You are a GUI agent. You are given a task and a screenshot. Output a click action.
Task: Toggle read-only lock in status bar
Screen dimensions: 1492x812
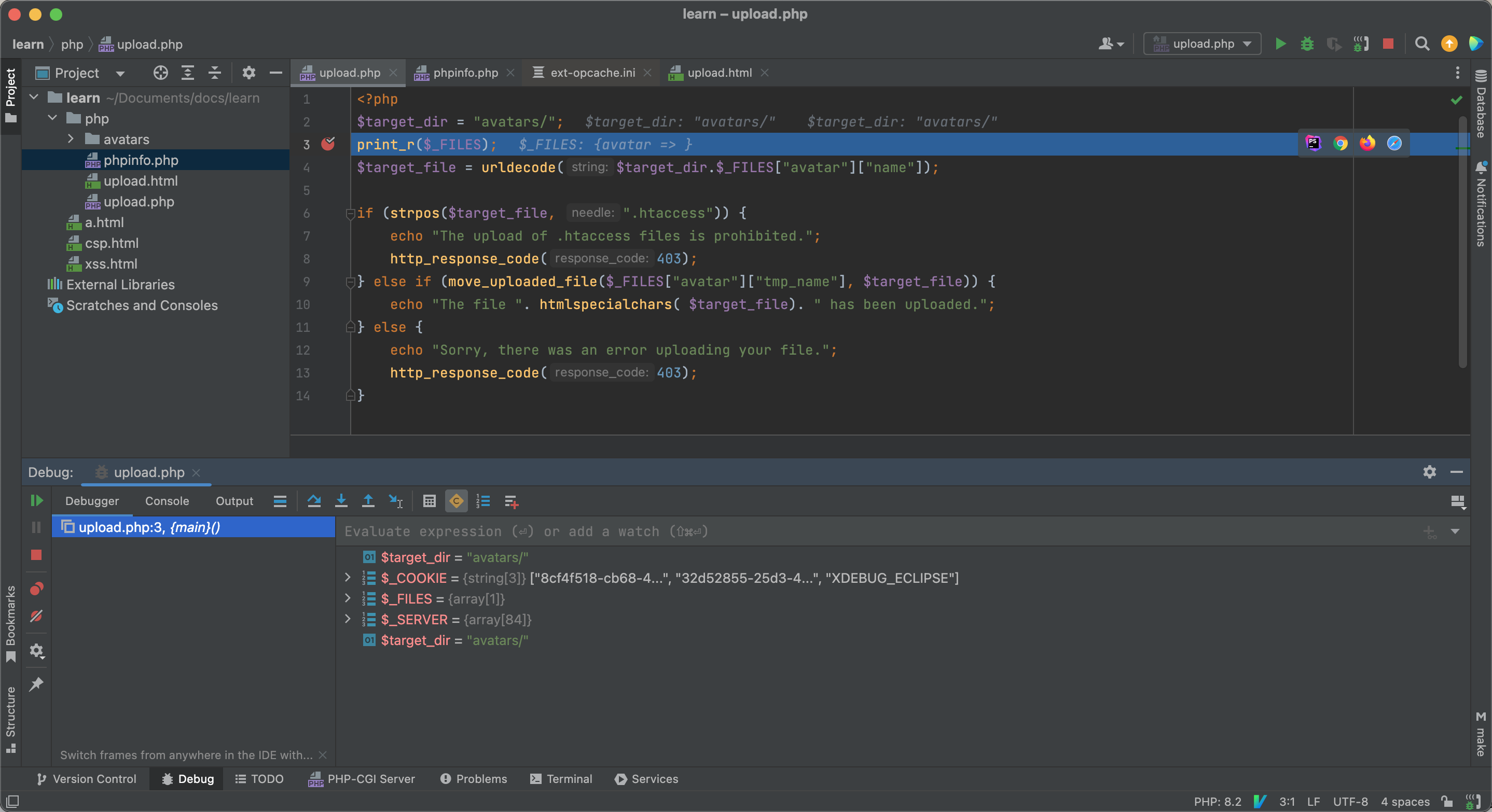tap(1446, 802)
